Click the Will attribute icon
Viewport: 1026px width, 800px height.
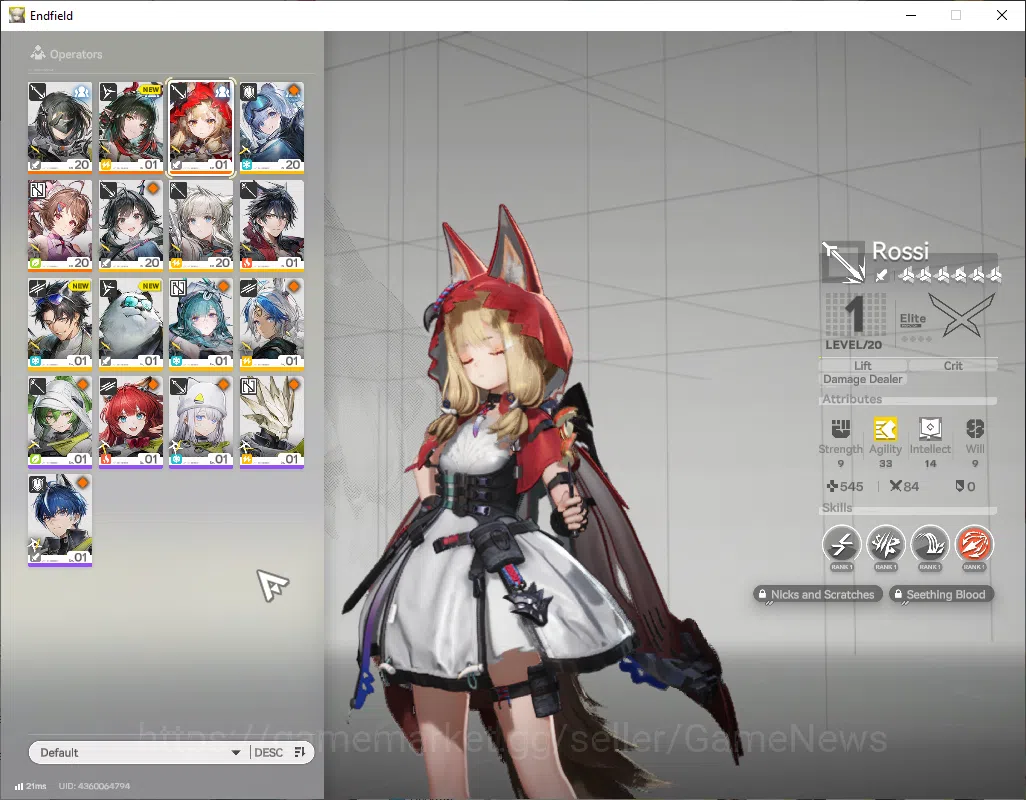click(x=975, y=429)
